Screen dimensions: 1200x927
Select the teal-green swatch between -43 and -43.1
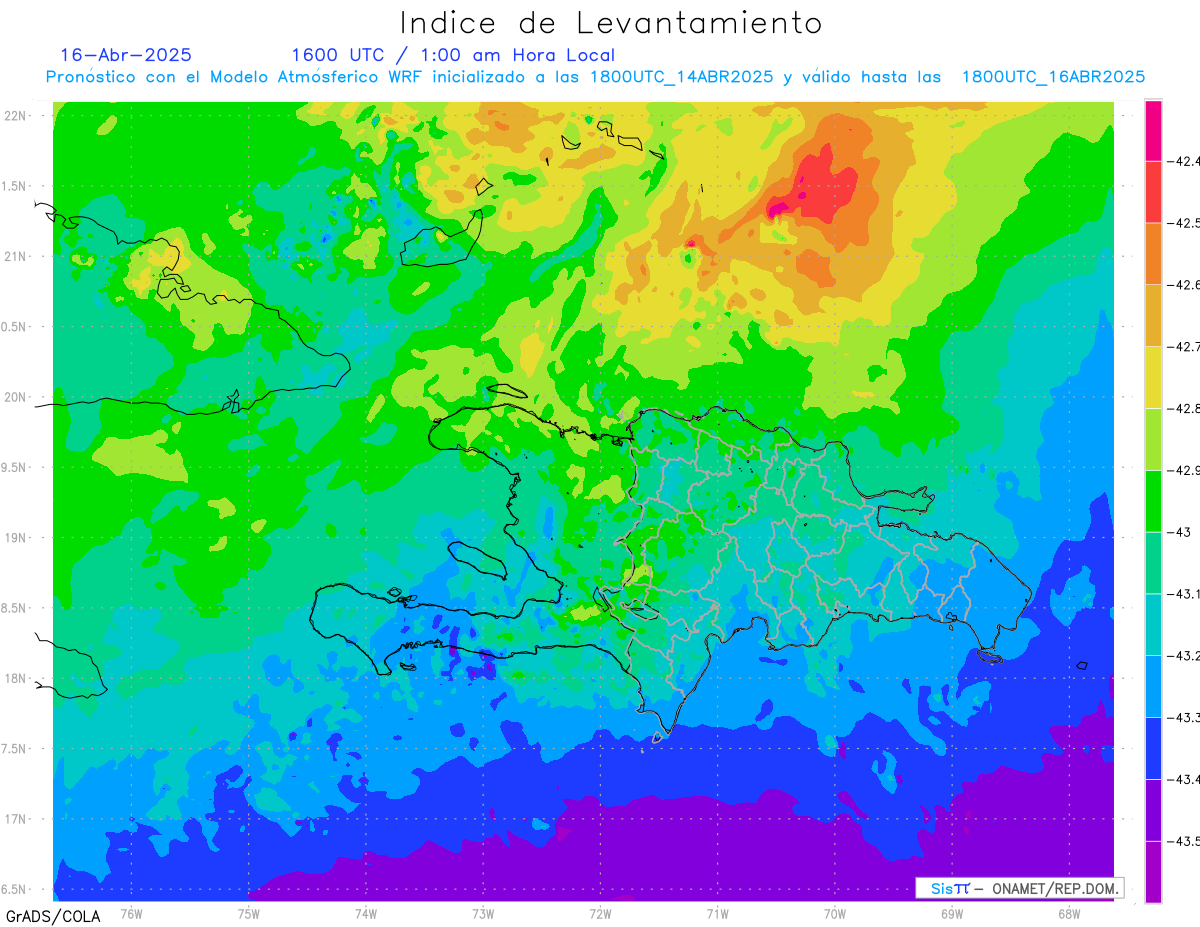[1153, 563]
